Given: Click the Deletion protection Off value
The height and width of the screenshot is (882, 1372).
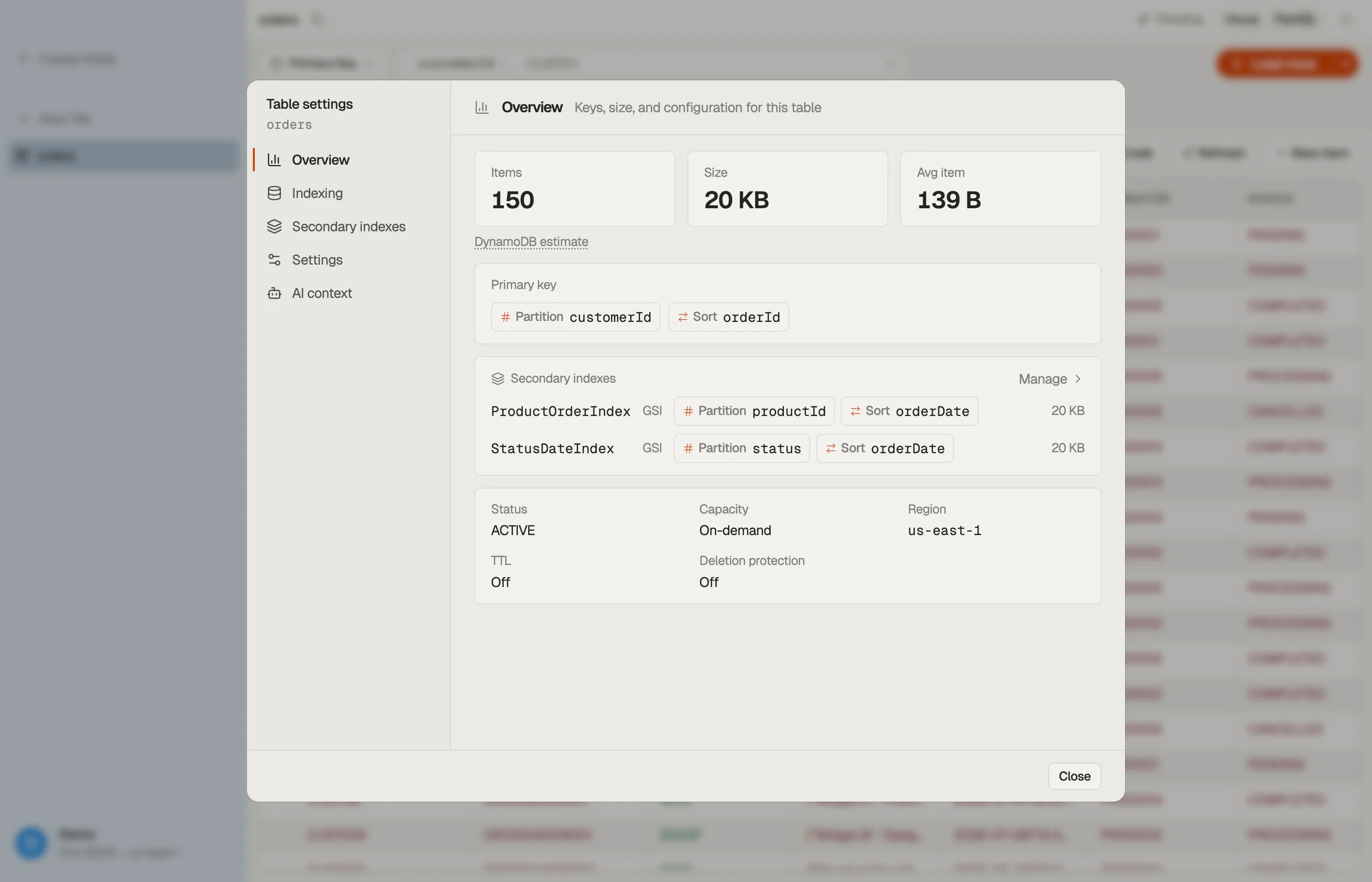Looking at the screenshot, I should (709, 582).
